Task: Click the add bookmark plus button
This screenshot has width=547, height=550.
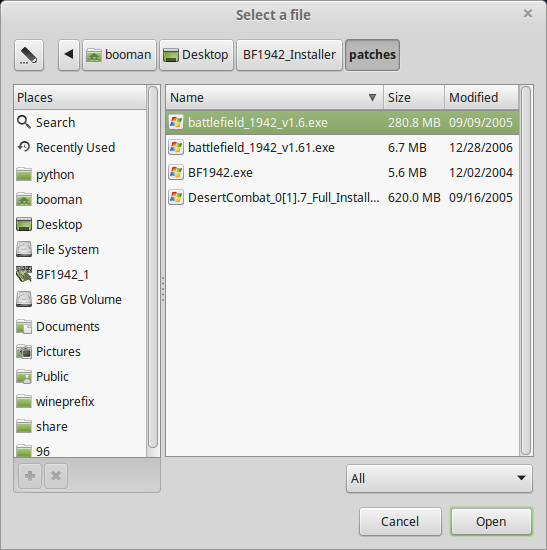Action: click(x=30, y=476)
